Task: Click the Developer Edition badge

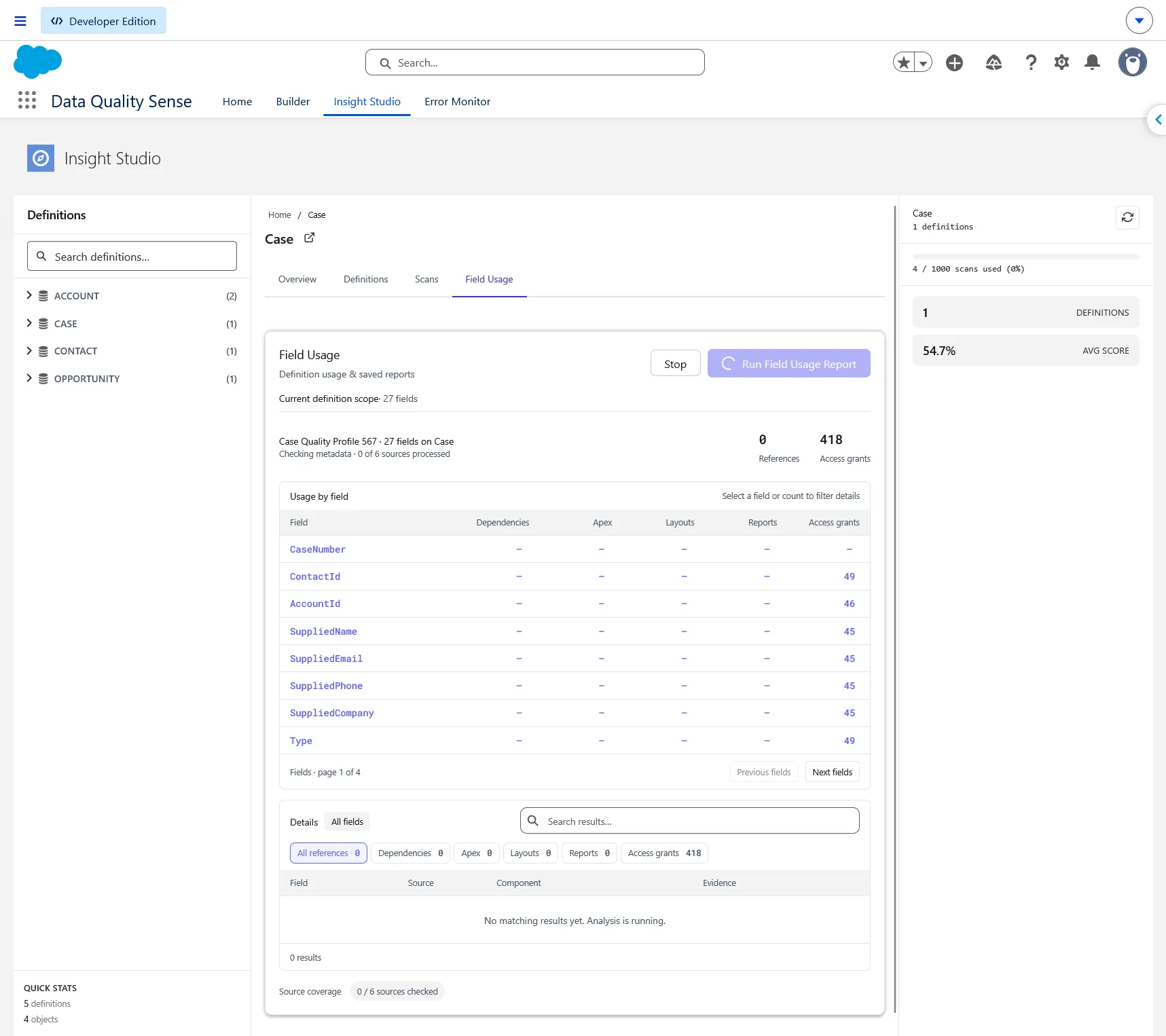Action: [x=103, y=21]
